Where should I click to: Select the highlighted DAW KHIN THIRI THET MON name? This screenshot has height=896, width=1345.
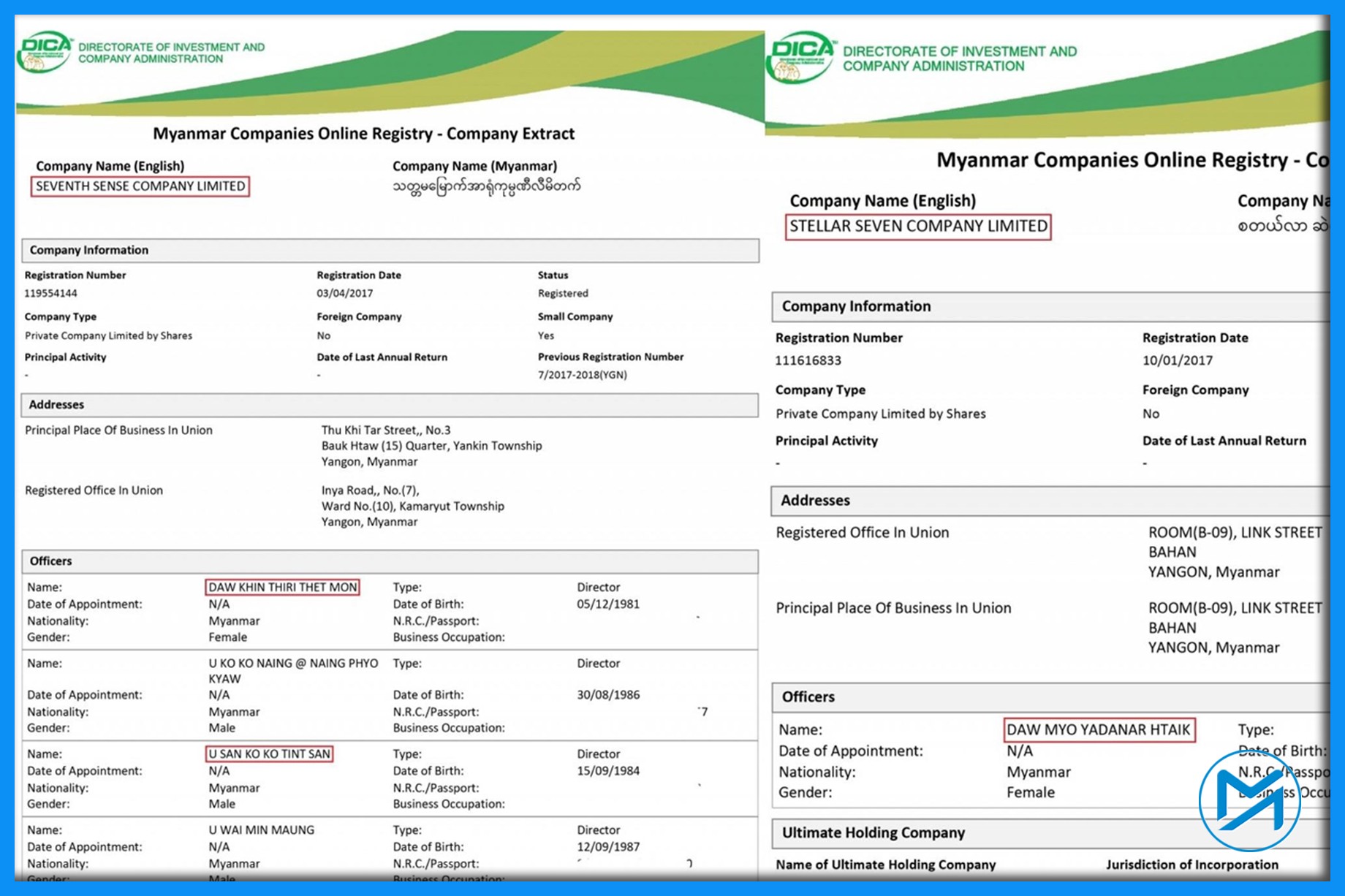pyautogui.click(x=283, y=587)
